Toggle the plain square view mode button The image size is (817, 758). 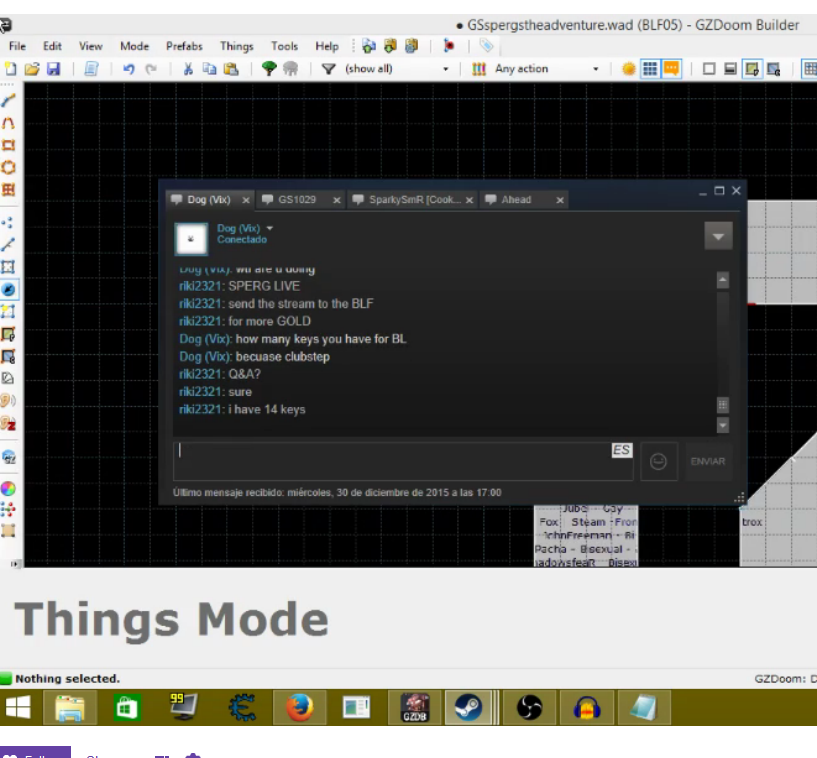click(x=709, y=69)
